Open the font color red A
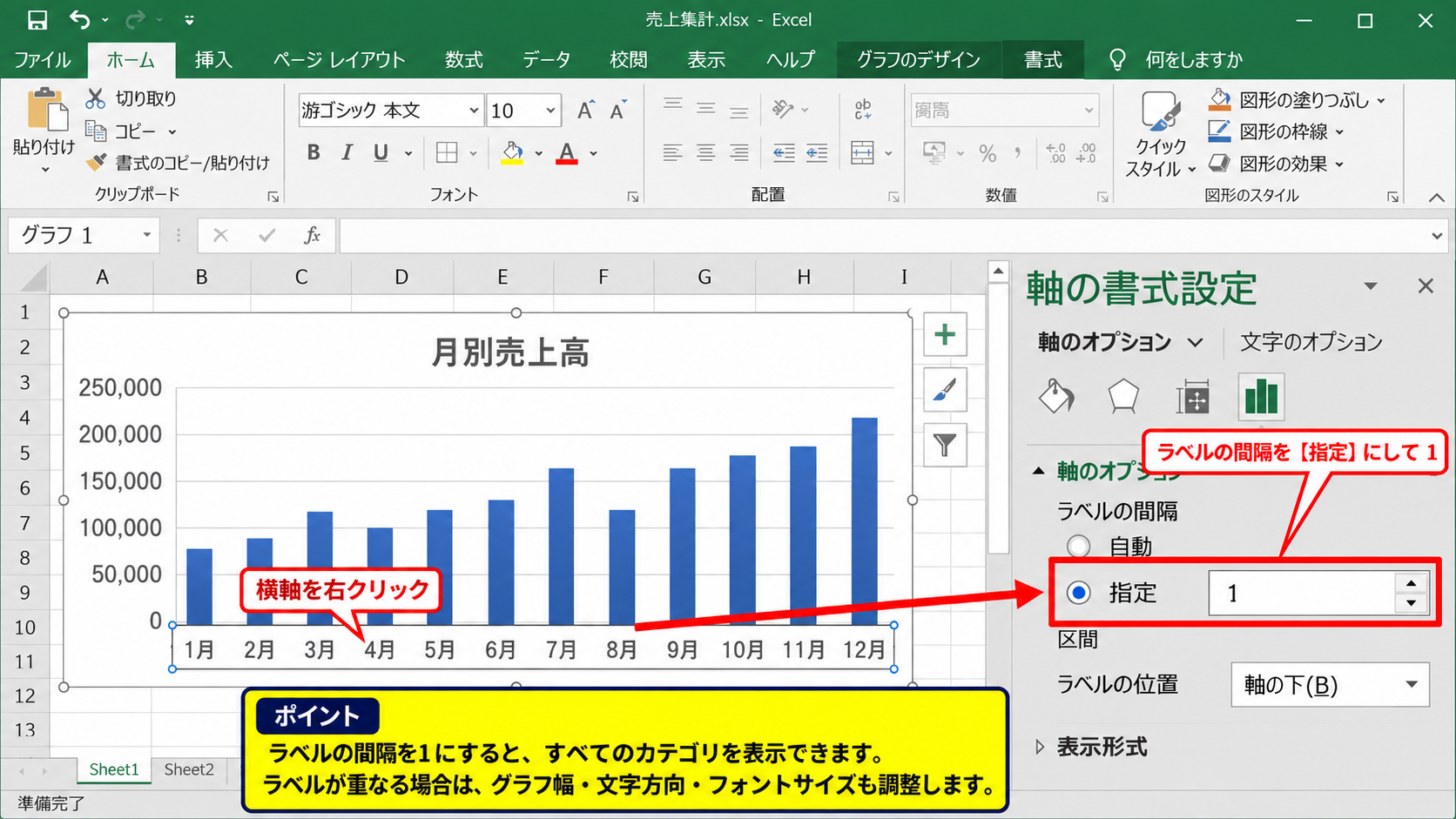The image size is (1456, 819). pyautogui.click(x=567, y=153)
